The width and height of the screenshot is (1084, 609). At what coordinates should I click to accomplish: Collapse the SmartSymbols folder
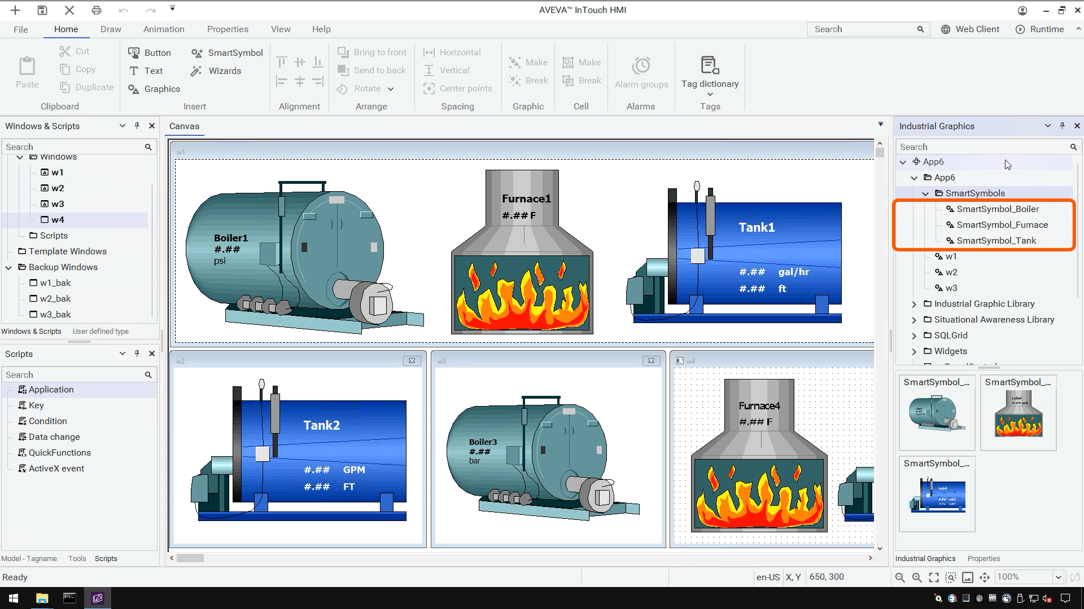[926, 194]
